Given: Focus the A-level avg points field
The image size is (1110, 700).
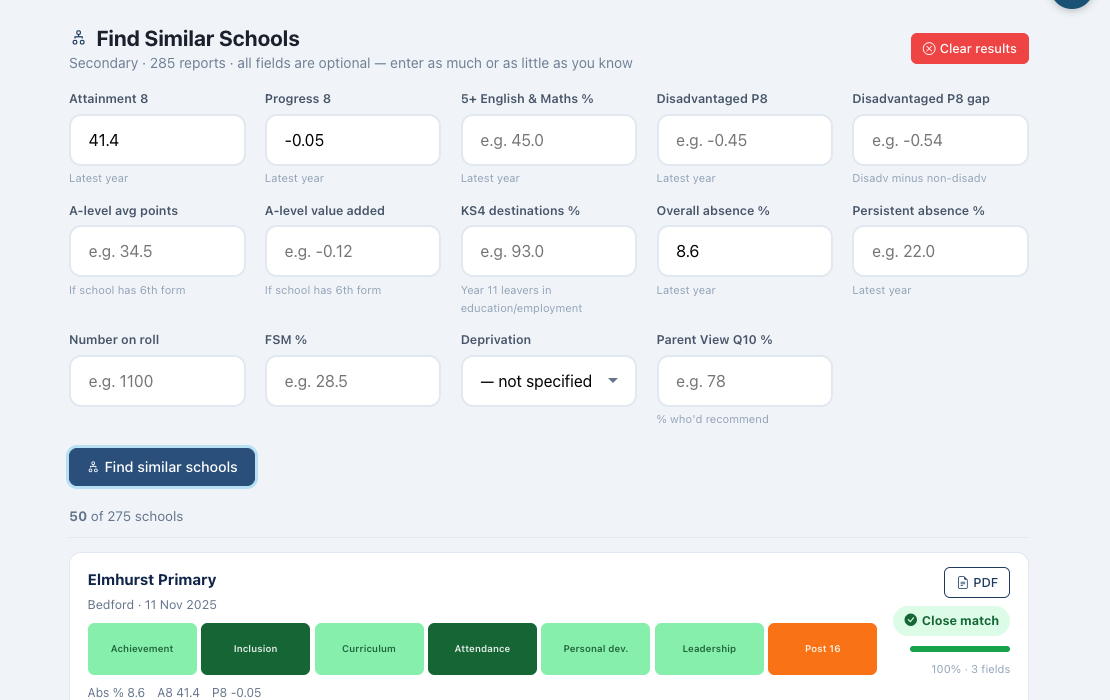Looking at the screenshot, I should [157, 251].
